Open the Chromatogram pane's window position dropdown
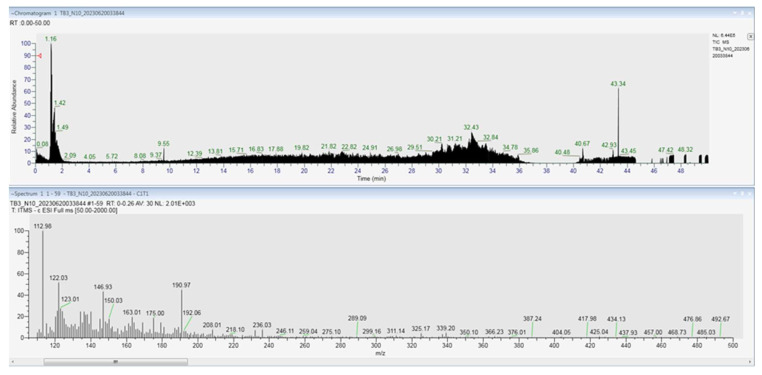Screen dimensions: 762x375 (734, 13)
